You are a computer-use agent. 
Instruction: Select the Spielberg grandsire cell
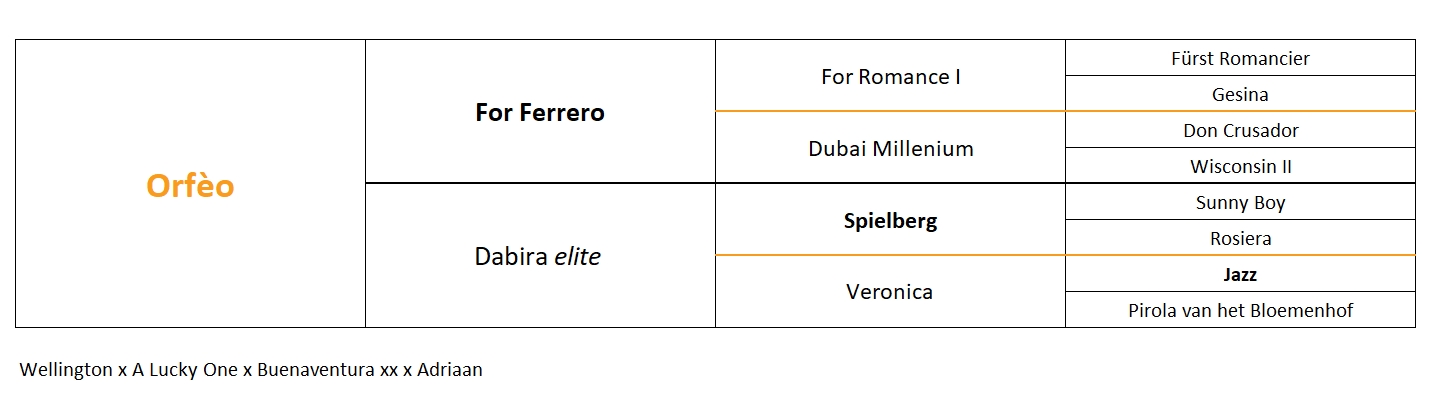pyautogui.click(x=890, y=220)
